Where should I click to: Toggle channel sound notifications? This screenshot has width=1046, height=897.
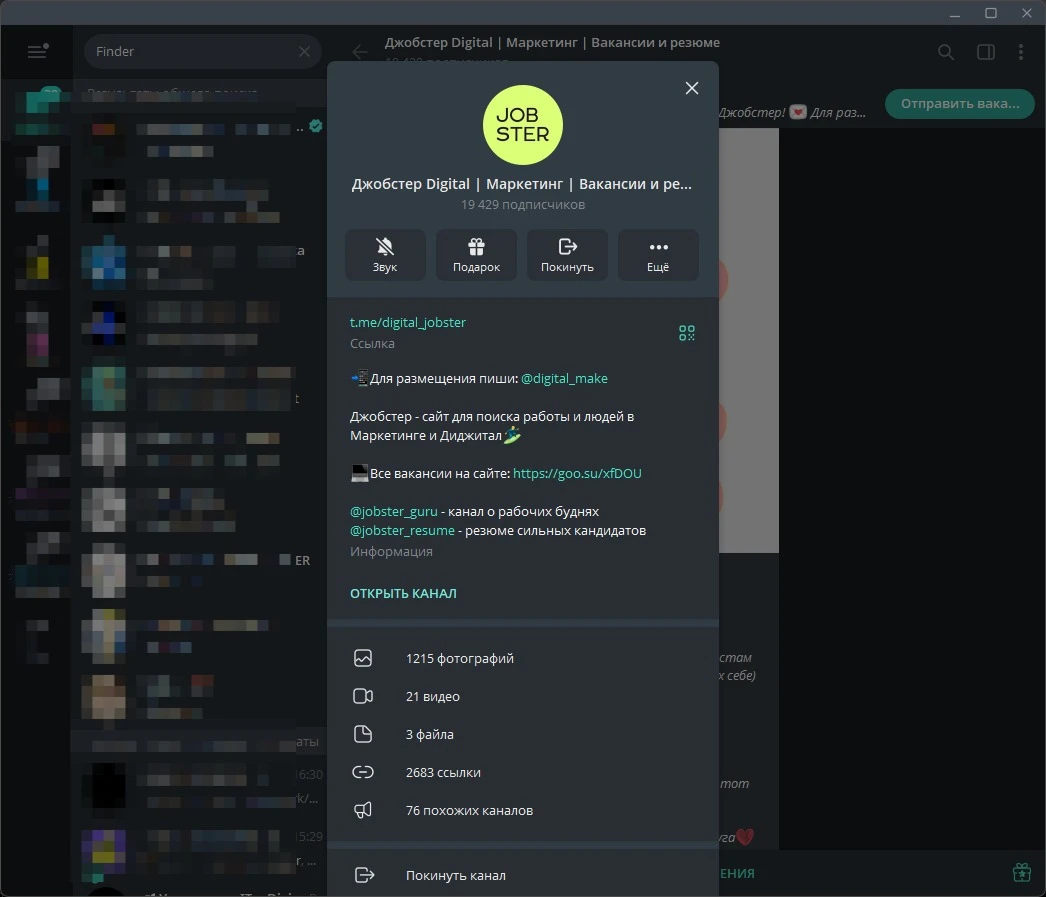(385, 255)
